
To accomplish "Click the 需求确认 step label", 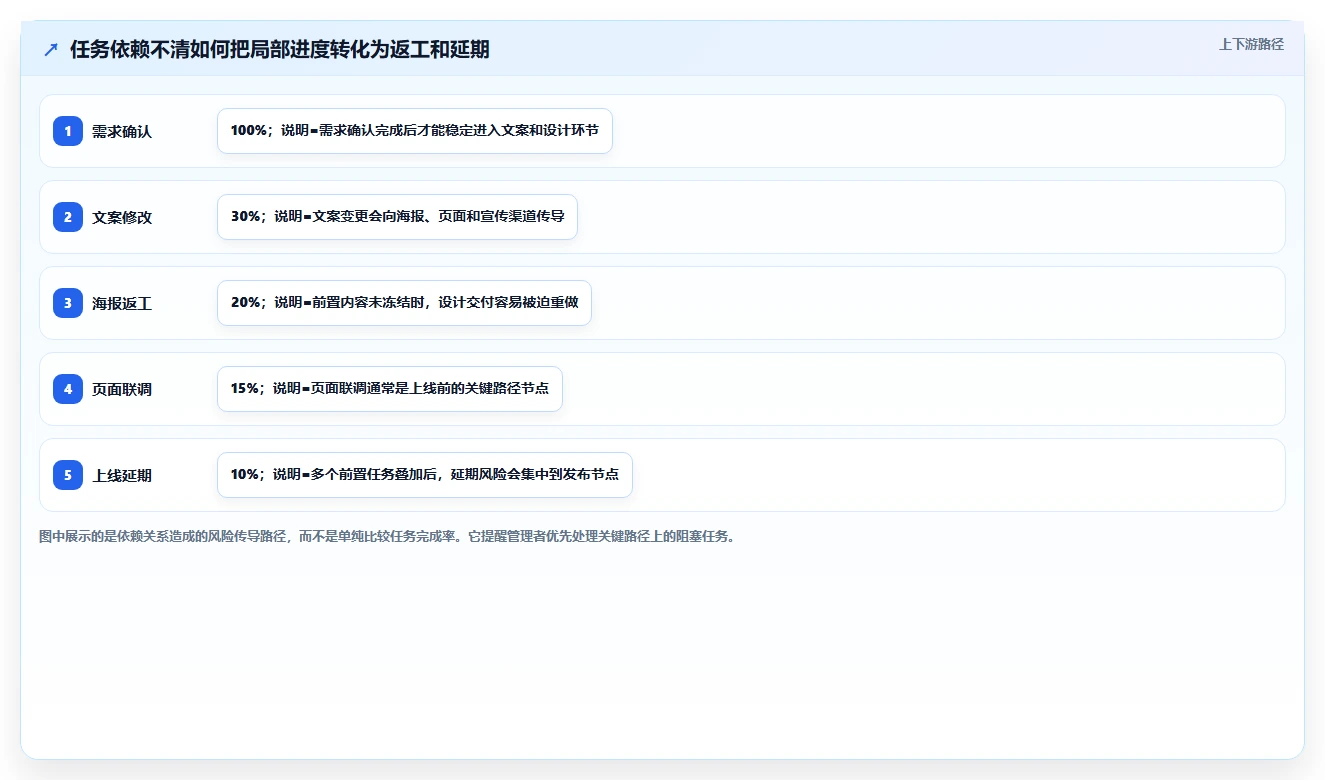I will (x=122, y=131).
